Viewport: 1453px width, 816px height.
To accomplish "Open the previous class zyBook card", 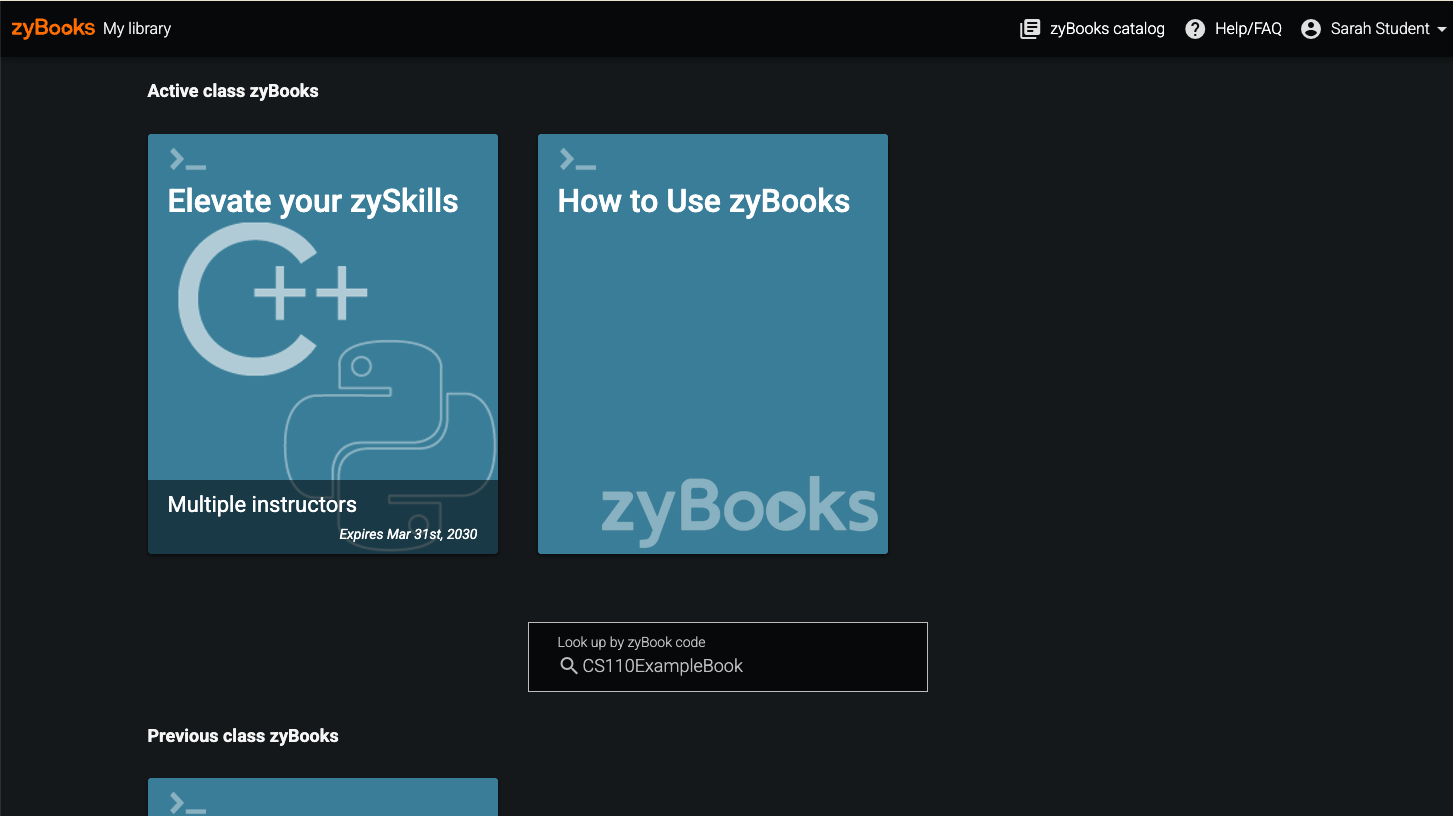I will click(323, 797).
